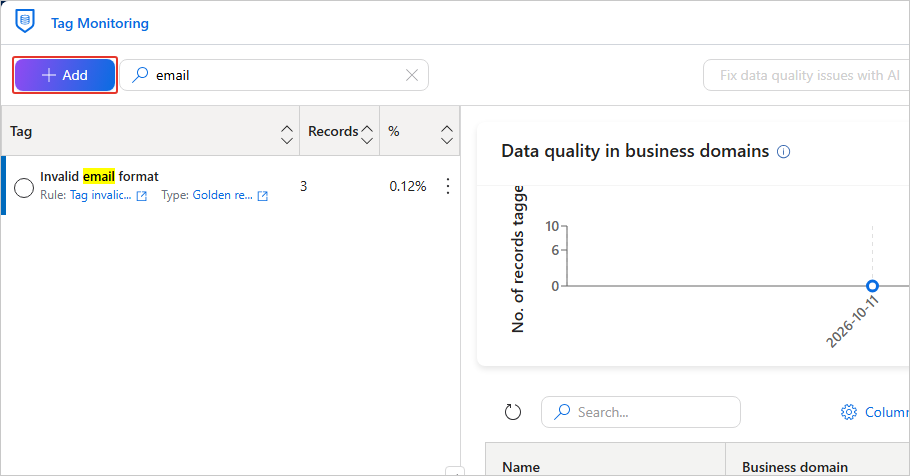Image resolution: width=910 pixels, height=476 pixels.
Task: Sort by the Records column arrows
Action: (x=367, y=135)
